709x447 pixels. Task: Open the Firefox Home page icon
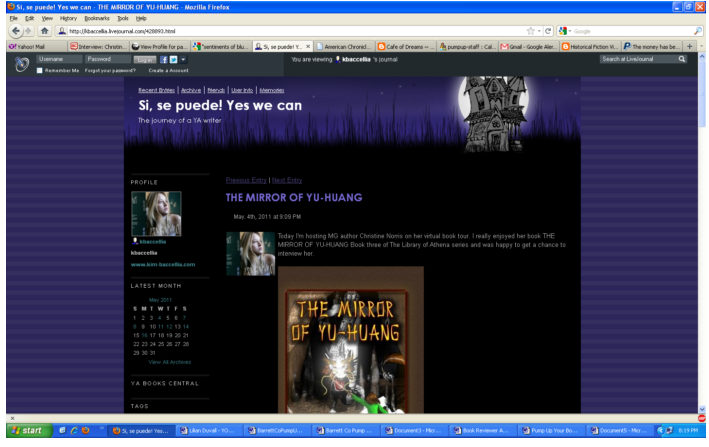[x=44, y=31]
